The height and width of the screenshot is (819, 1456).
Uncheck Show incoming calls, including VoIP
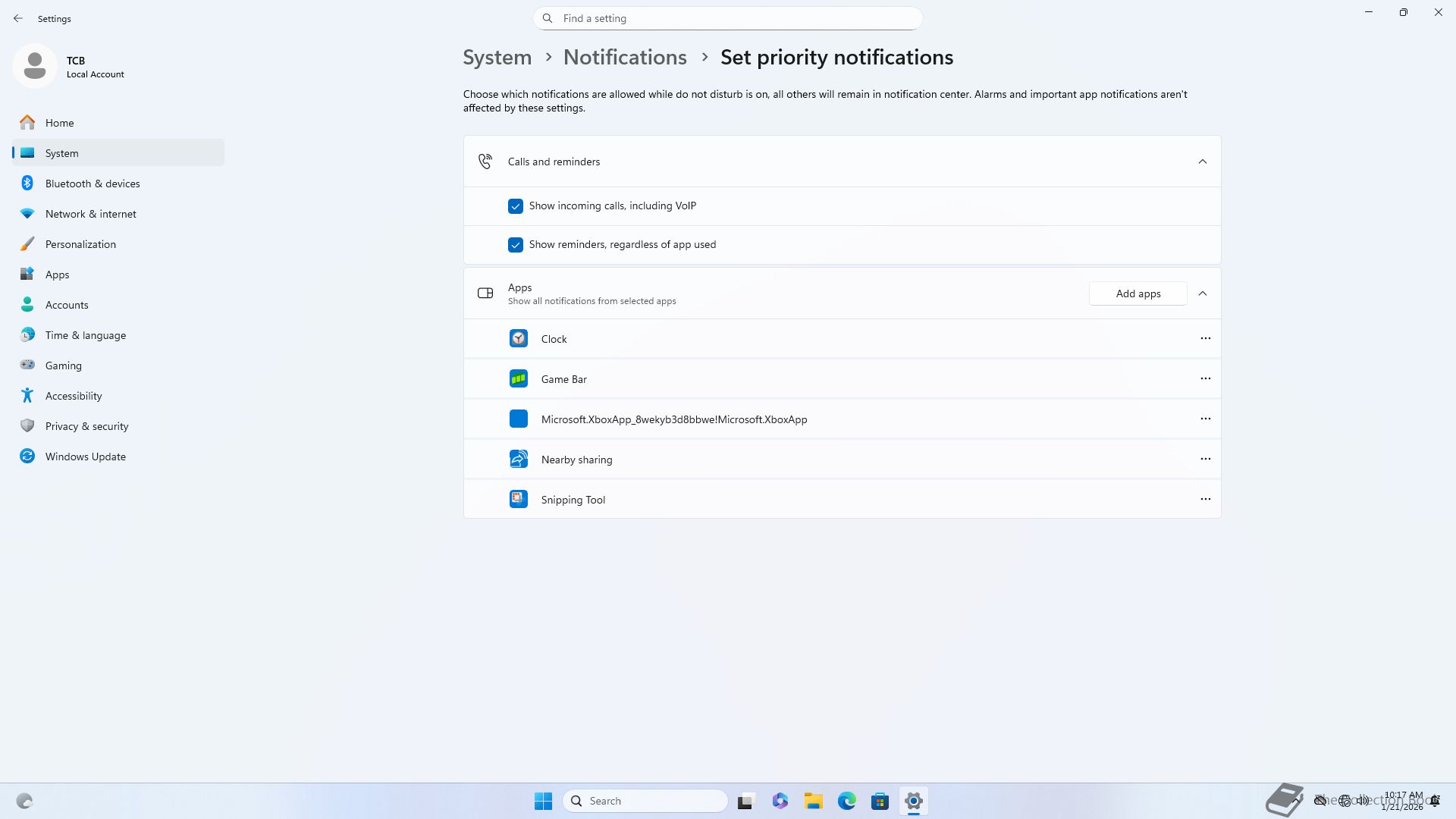point(516,206)
